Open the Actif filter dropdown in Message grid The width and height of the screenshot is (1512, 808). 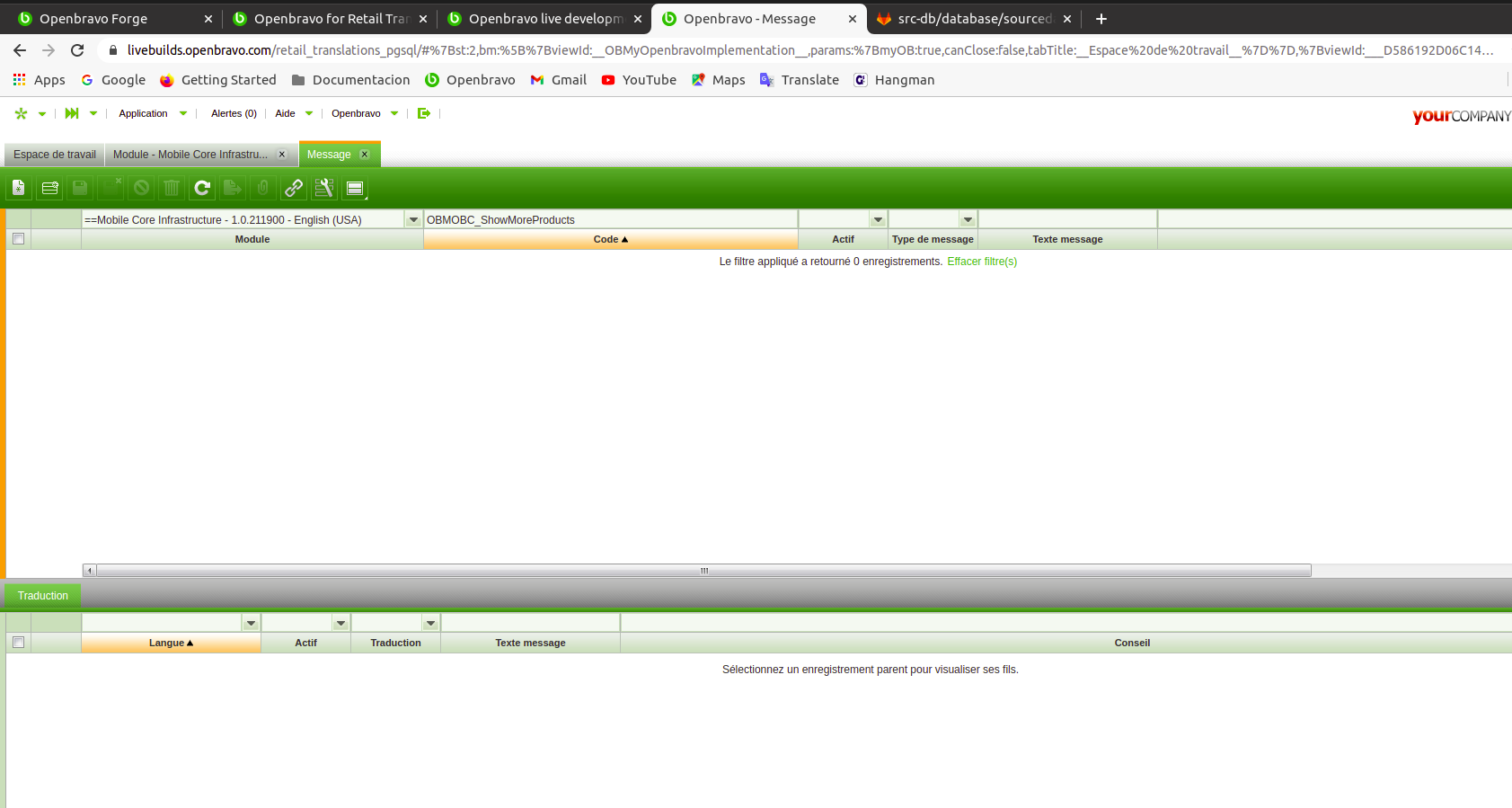878,220
